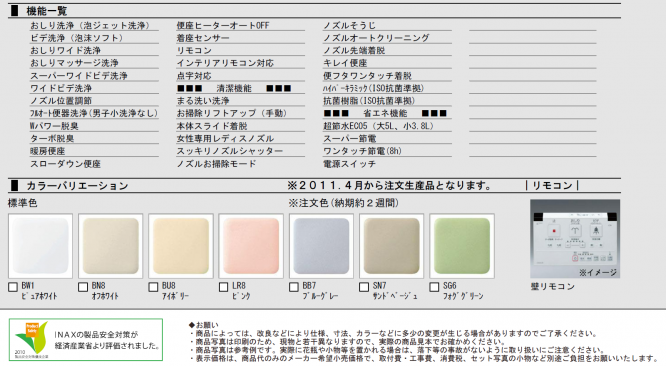This screenshot has height=366, width=666.
Task: Click the blue grey color swatch
Action: [x=321, y=246]
